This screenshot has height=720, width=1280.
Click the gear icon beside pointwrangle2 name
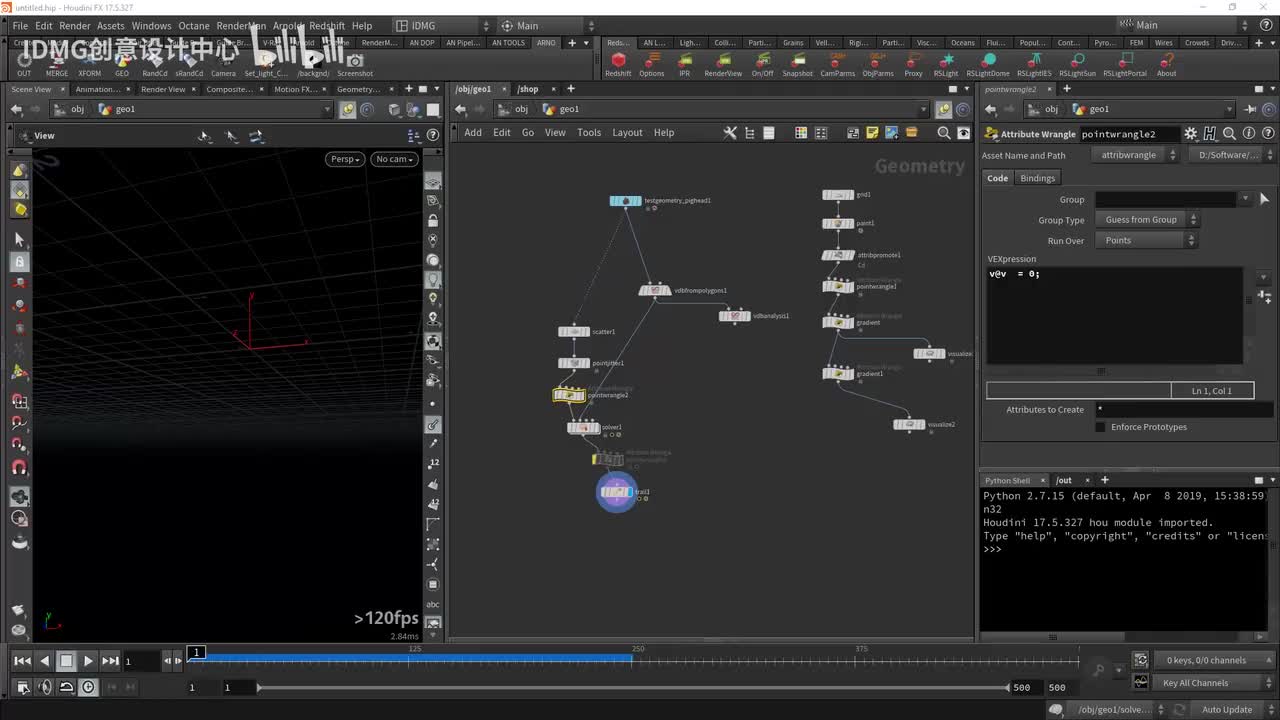coord(1190,134)
